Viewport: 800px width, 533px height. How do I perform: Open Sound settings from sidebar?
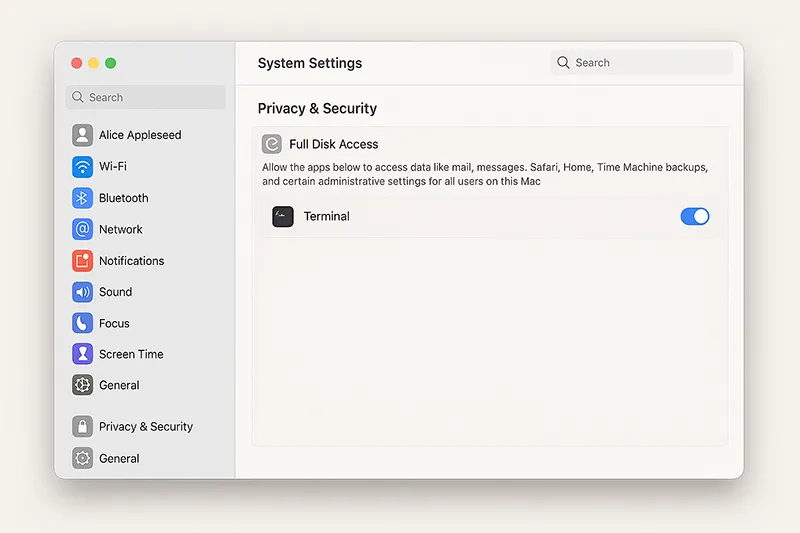click(114, 292)
